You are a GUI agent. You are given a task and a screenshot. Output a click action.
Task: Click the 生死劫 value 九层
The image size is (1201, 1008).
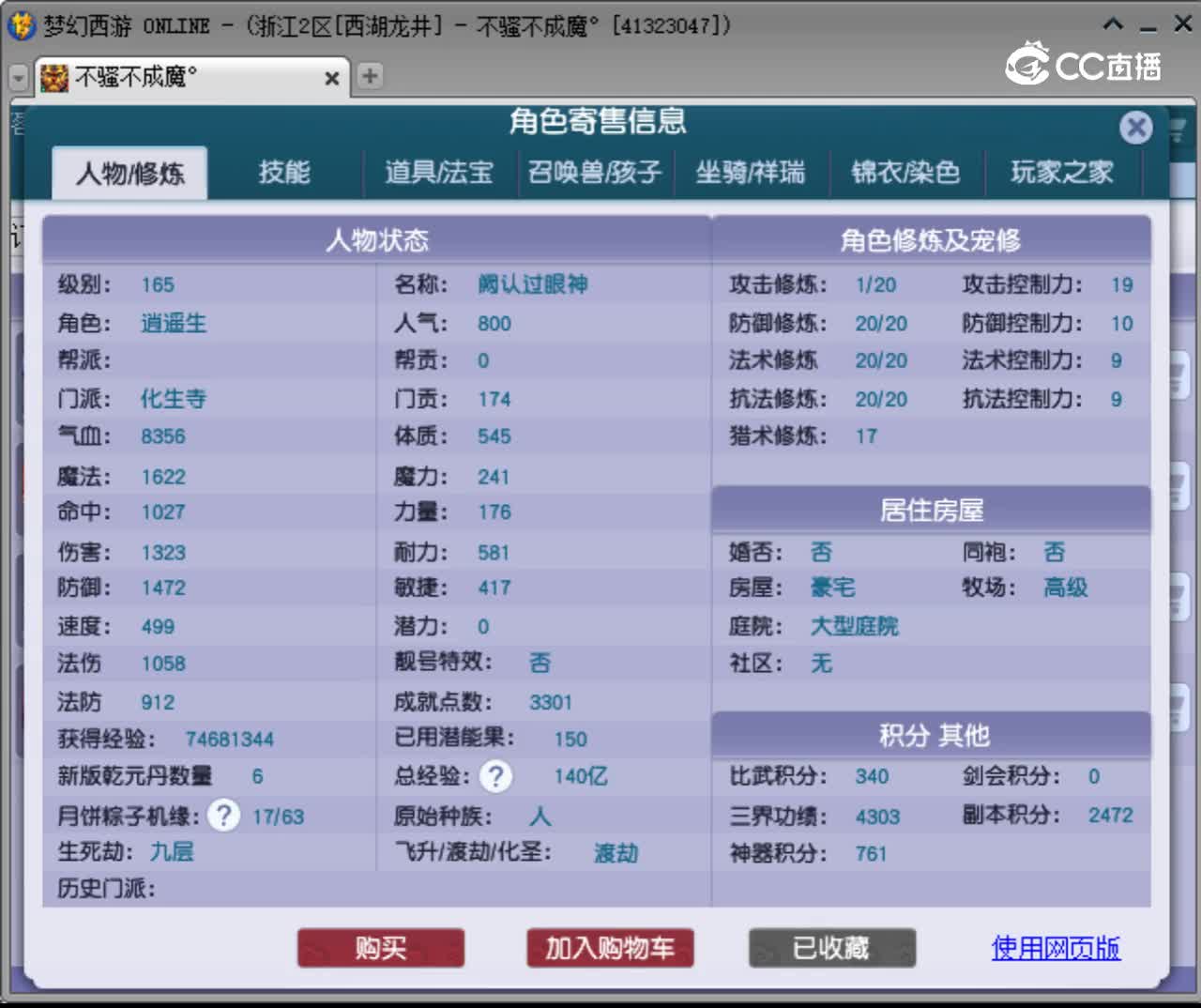173,852
